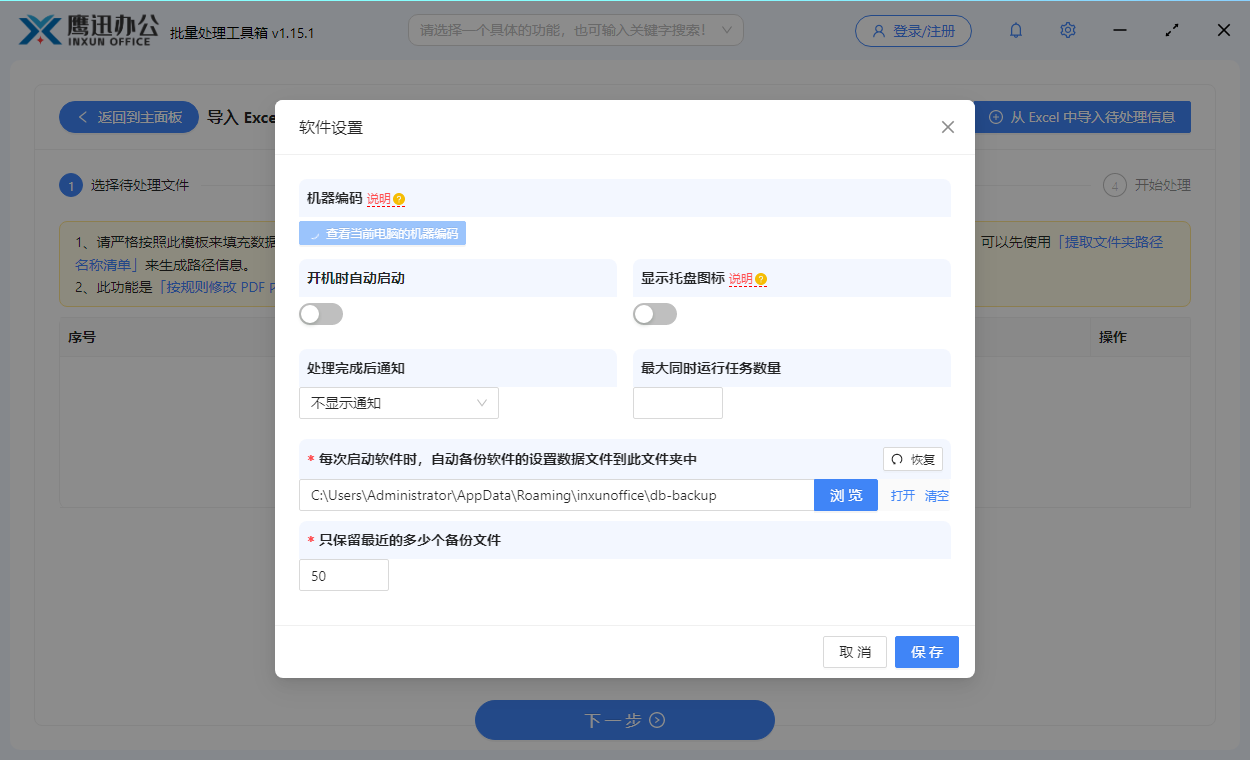Toggle 显示托盘图标 switch
The image size is (1250, 760).
coord(655,314)
